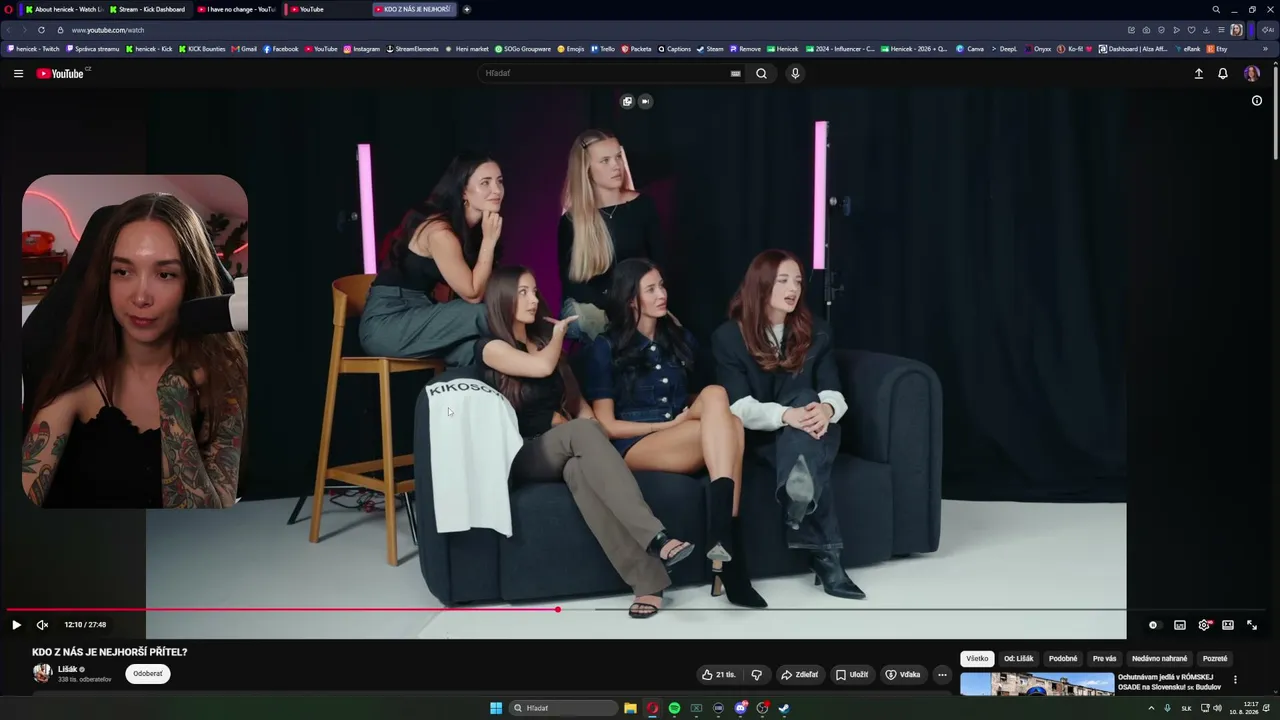Open options menu for recommended video
This screenshot has height=720, width=1280.
coord(1235,680)
